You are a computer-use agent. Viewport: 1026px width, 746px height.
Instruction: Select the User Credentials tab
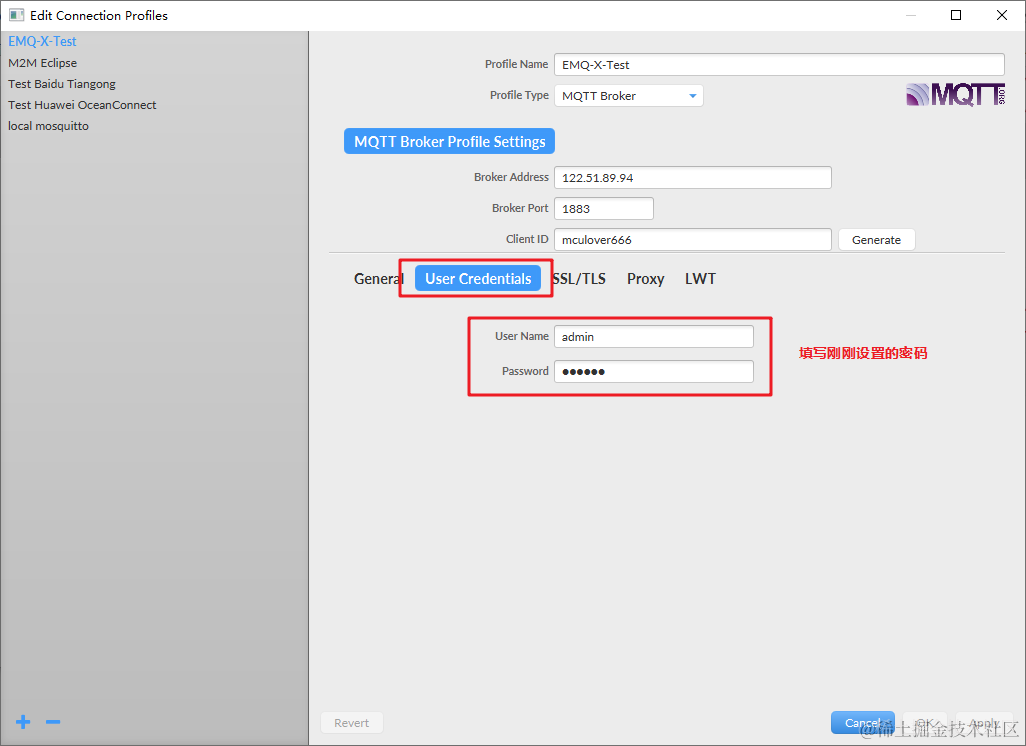click(478, 279)
